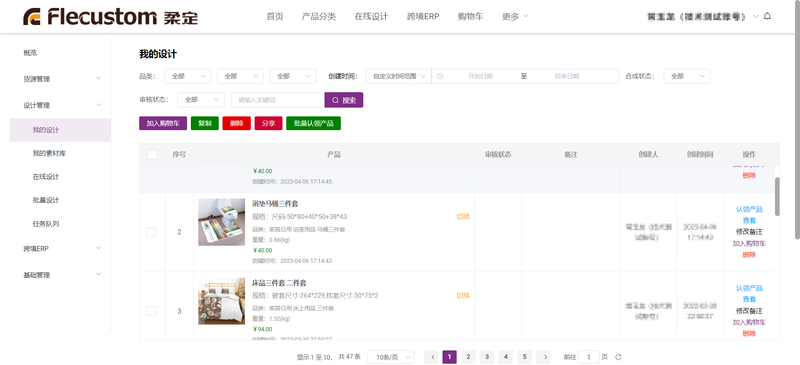Open 概览 in the sidebar
800x365 pixels.
[x=30, y=53]
